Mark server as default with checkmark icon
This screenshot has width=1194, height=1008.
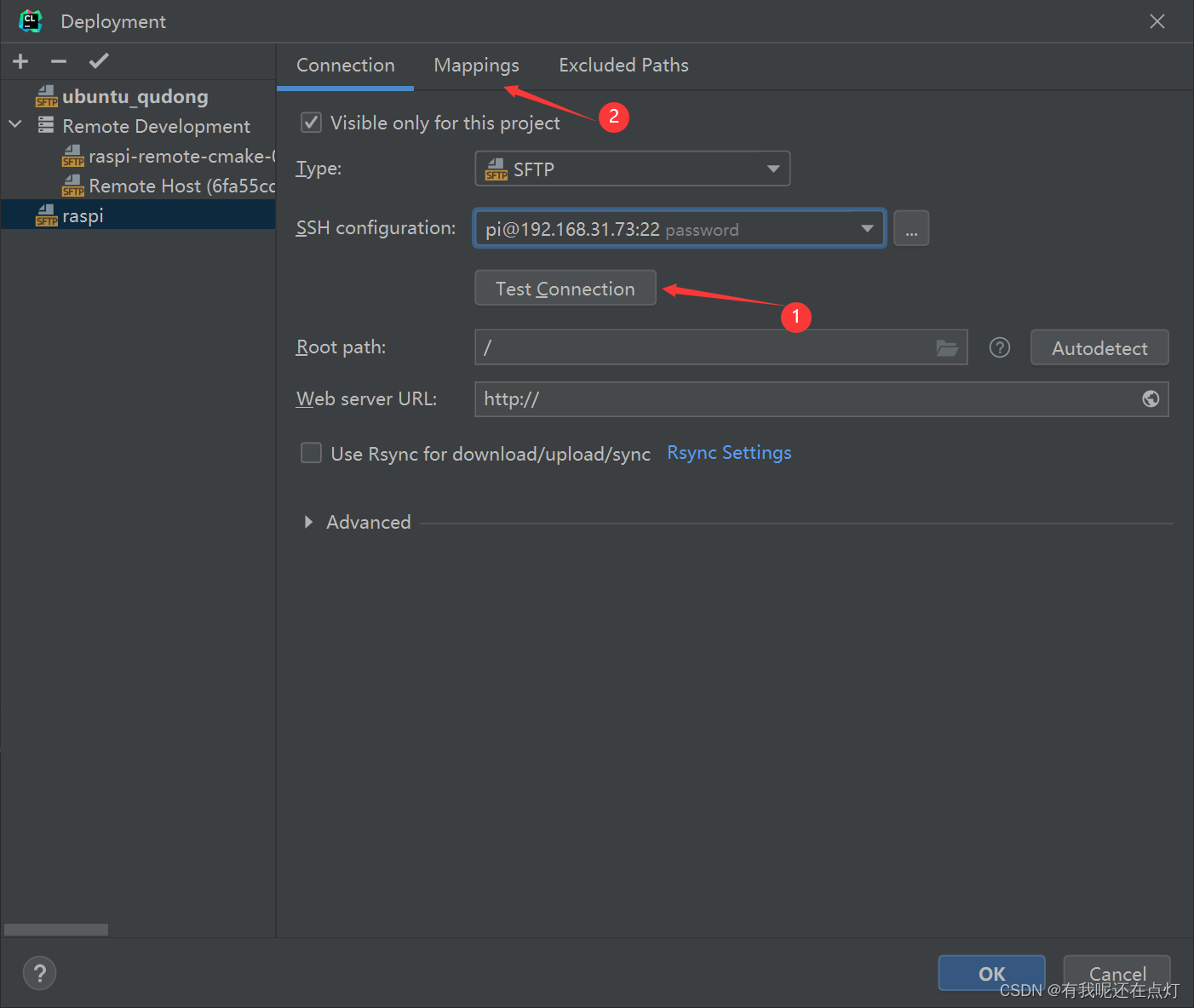98,60
